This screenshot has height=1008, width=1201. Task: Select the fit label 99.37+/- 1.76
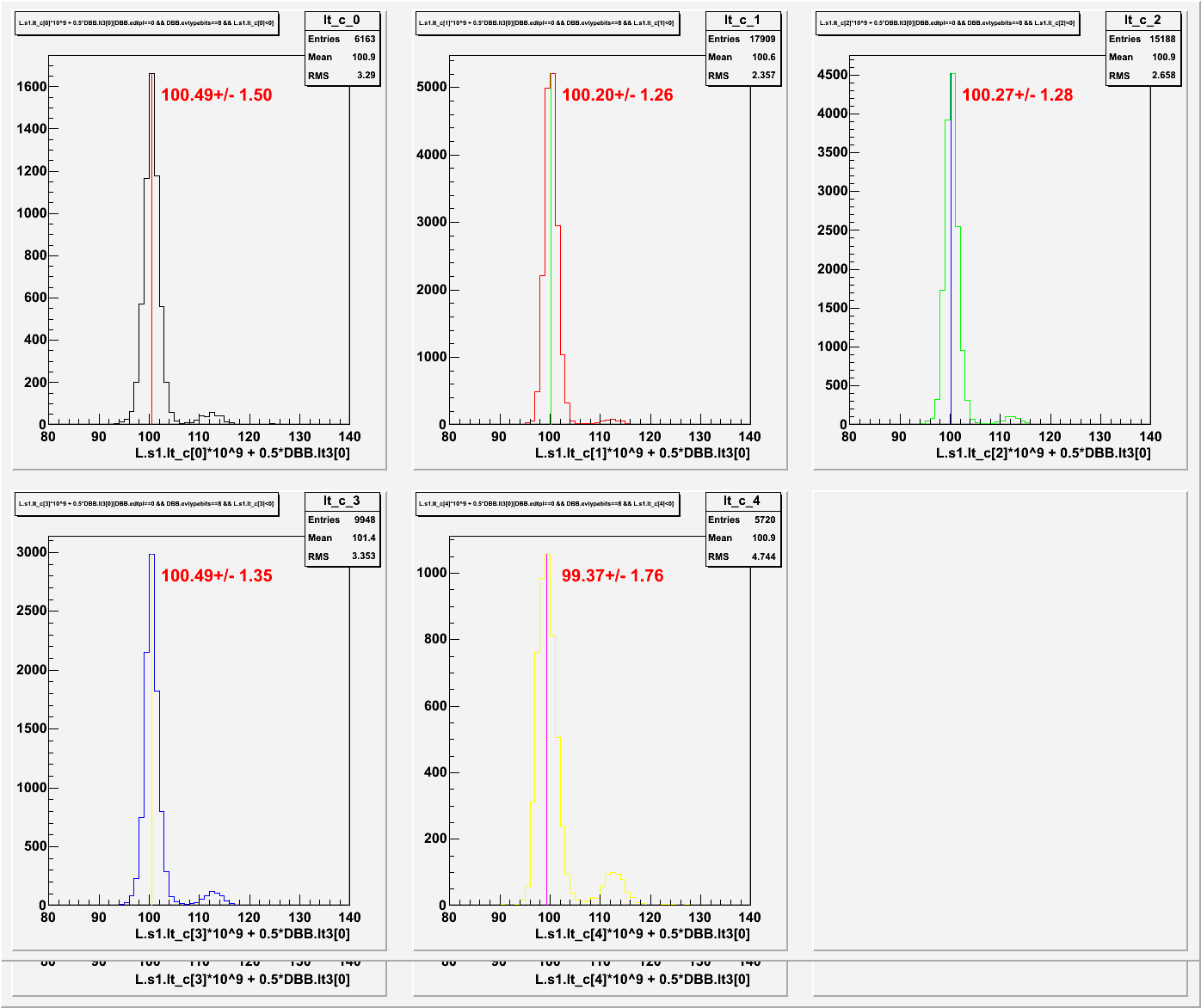pyautogui.click(x=613, y=575)
